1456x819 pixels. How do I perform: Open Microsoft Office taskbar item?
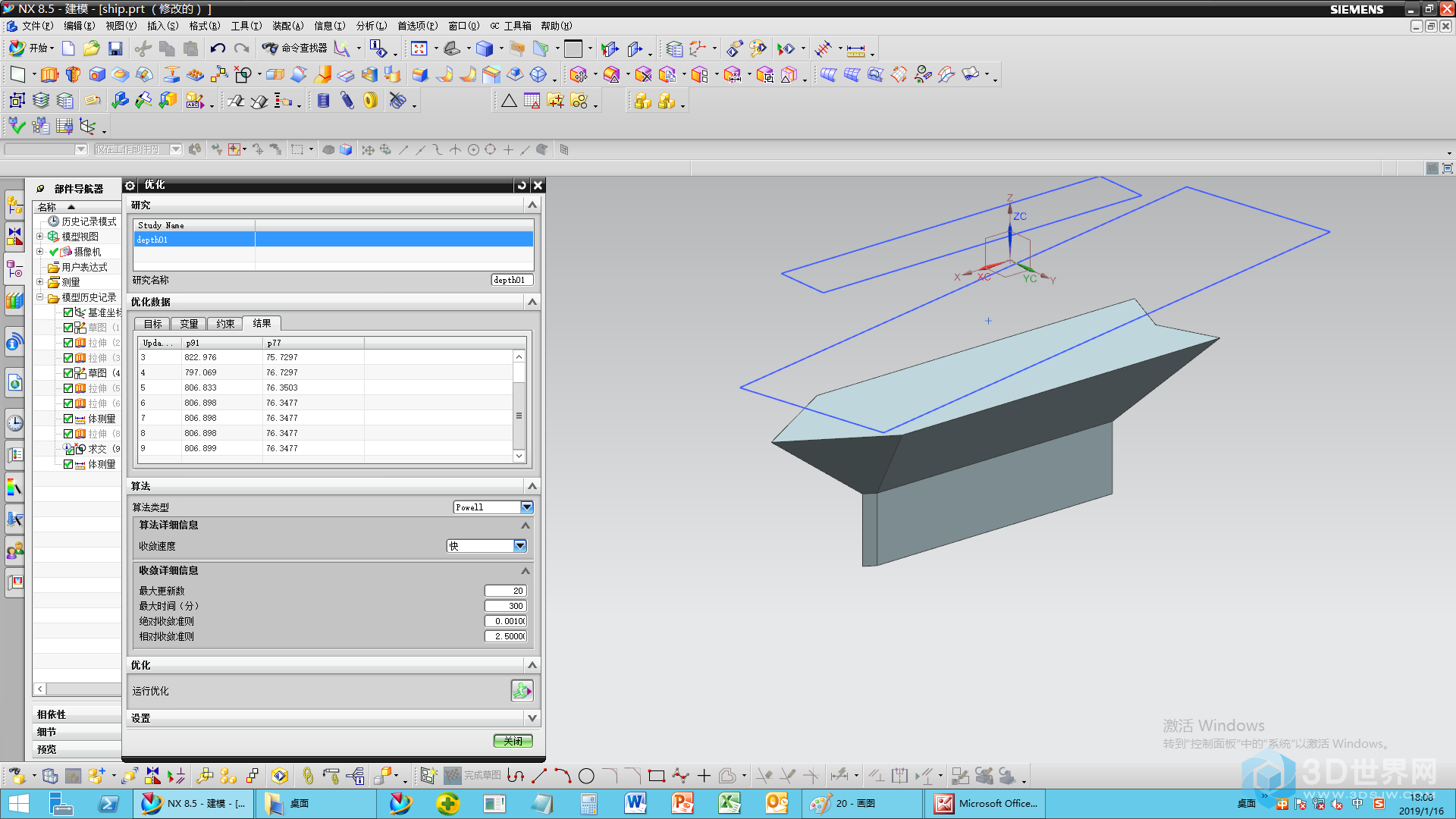(x=986, y=803)
